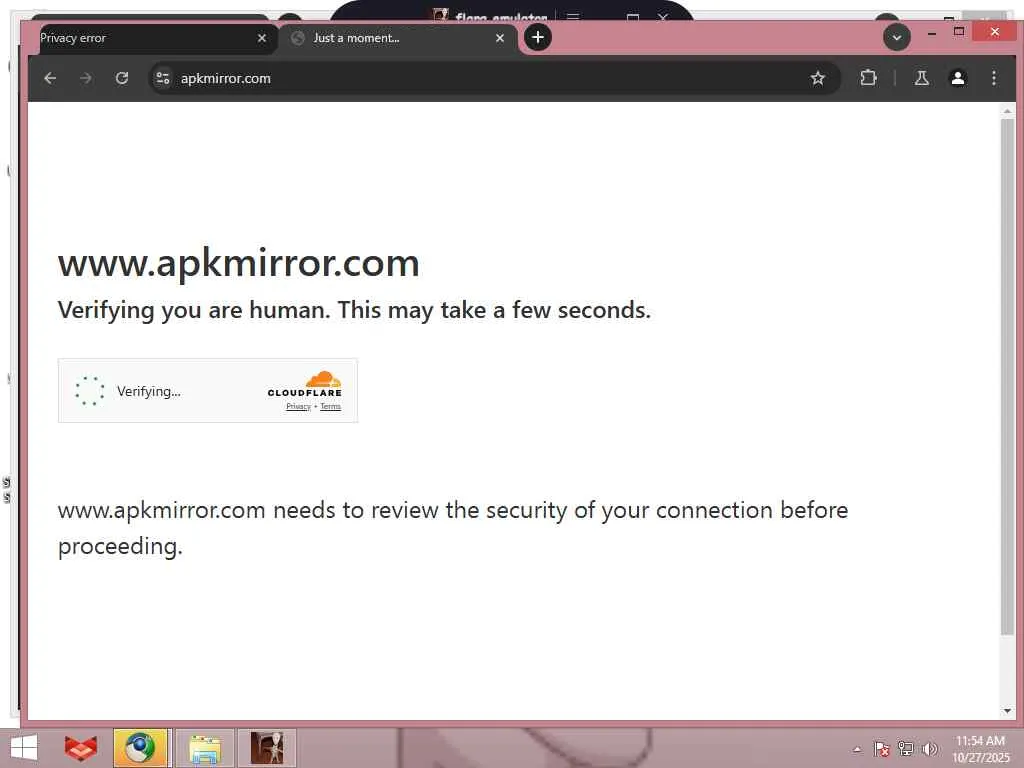Select the Chrome browser taskbar icon
Image resolution: width=1024 pixels, height=768 pixels.
141,748
